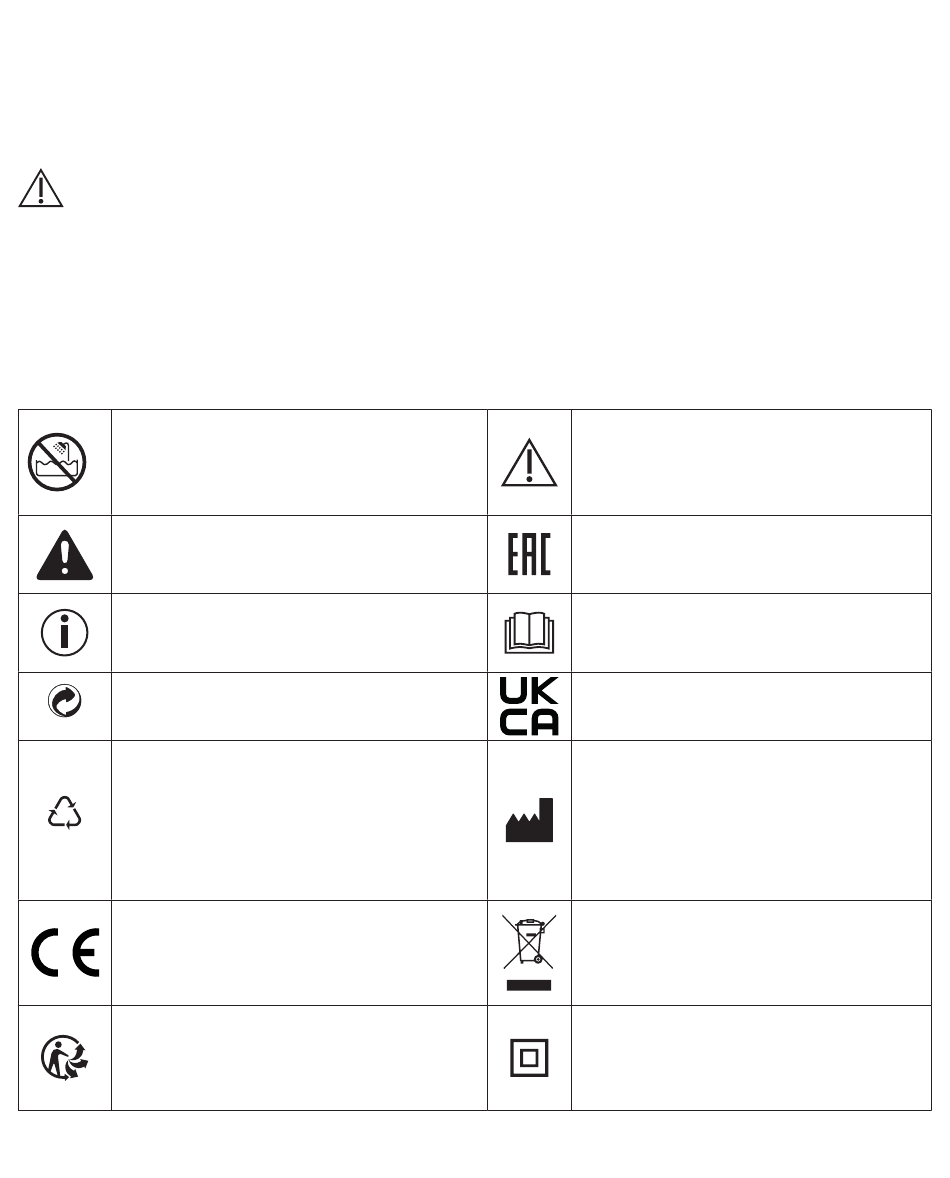Viewport: 950px width, 1178px height.
Task: Click the no bath or shower symbol
Action: point(57,462)
